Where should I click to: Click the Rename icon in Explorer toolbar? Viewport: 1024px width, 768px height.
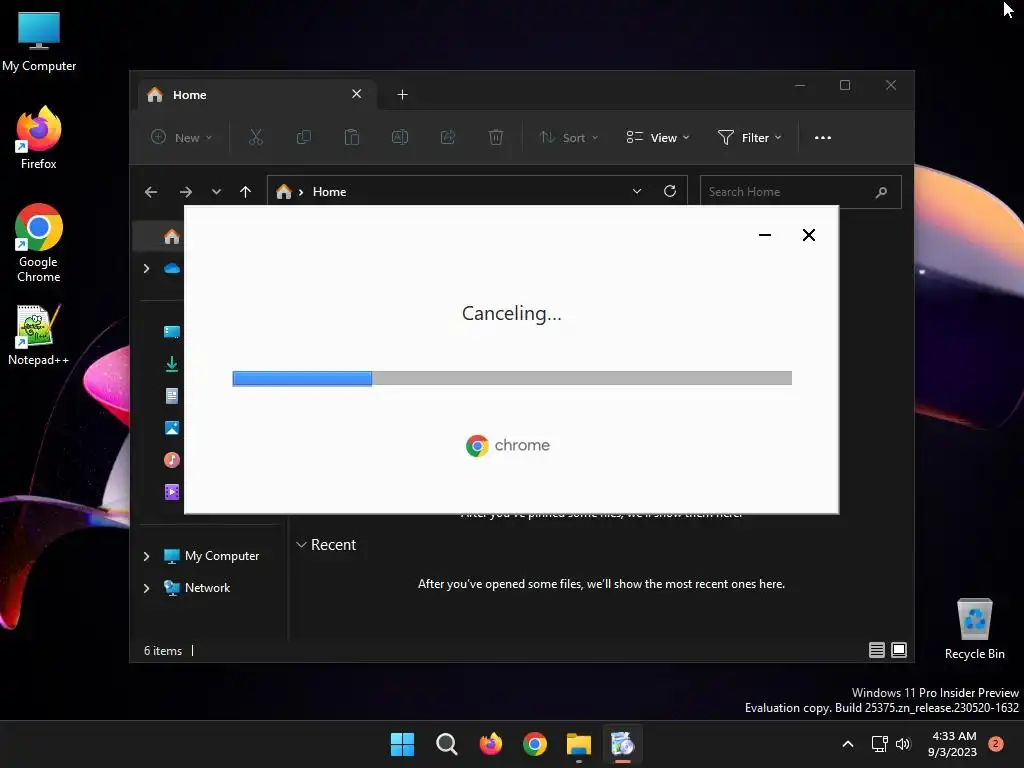(400, 137)
